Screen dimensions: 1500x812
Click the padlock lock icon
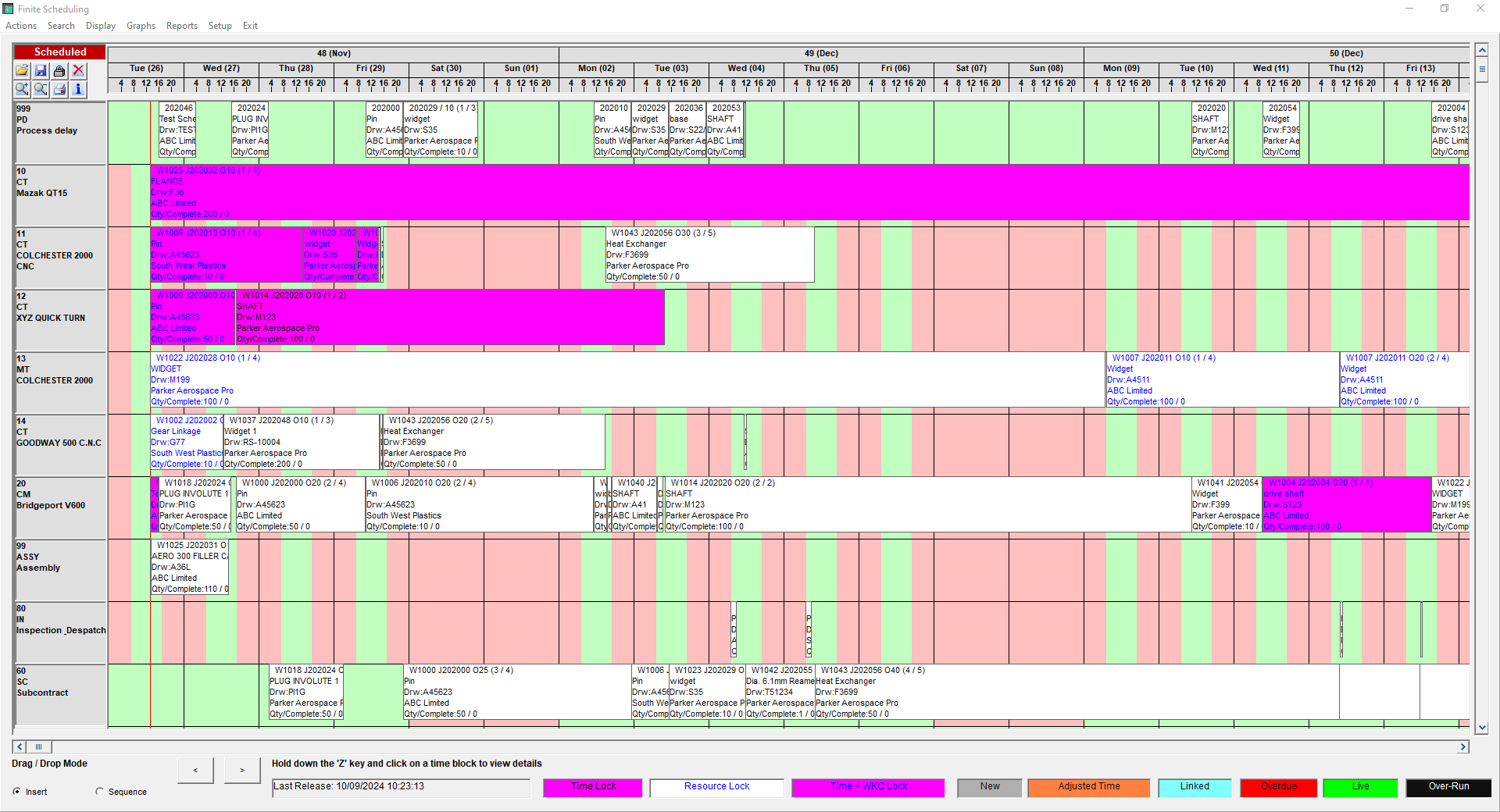tap(59, 70)
